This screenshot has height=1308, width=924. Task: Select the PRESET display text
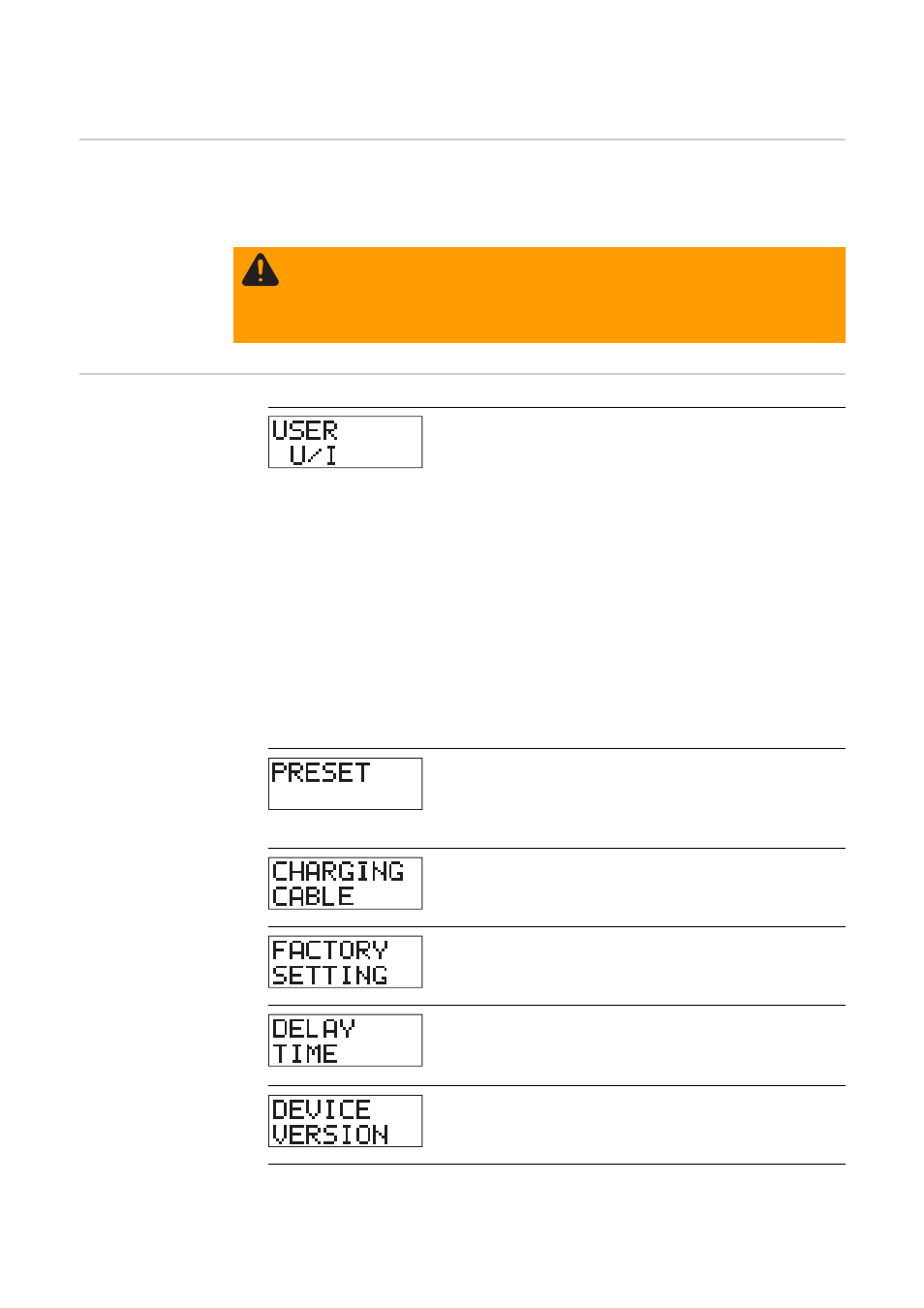[x=321, y=772]
